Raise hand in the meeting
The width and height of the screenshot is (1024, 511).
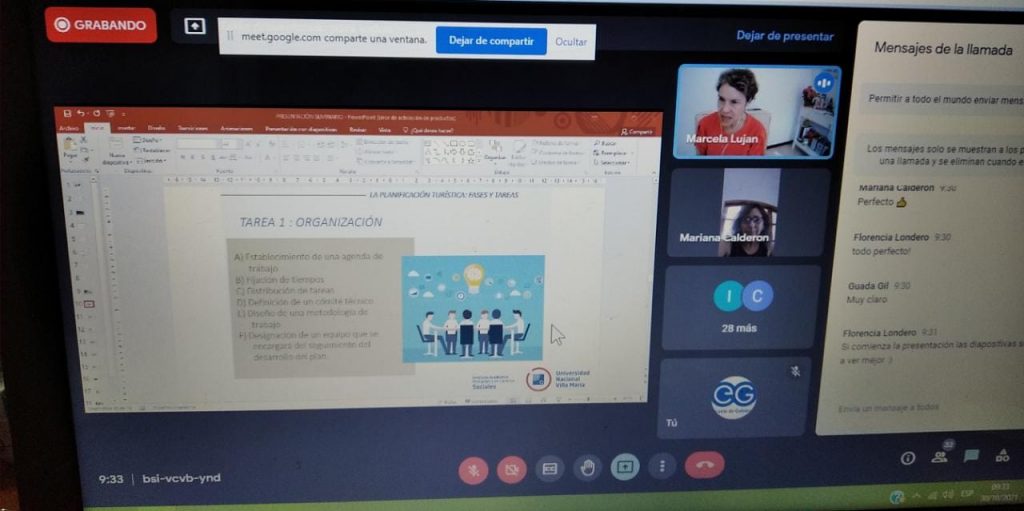click(x=587, y=467)
